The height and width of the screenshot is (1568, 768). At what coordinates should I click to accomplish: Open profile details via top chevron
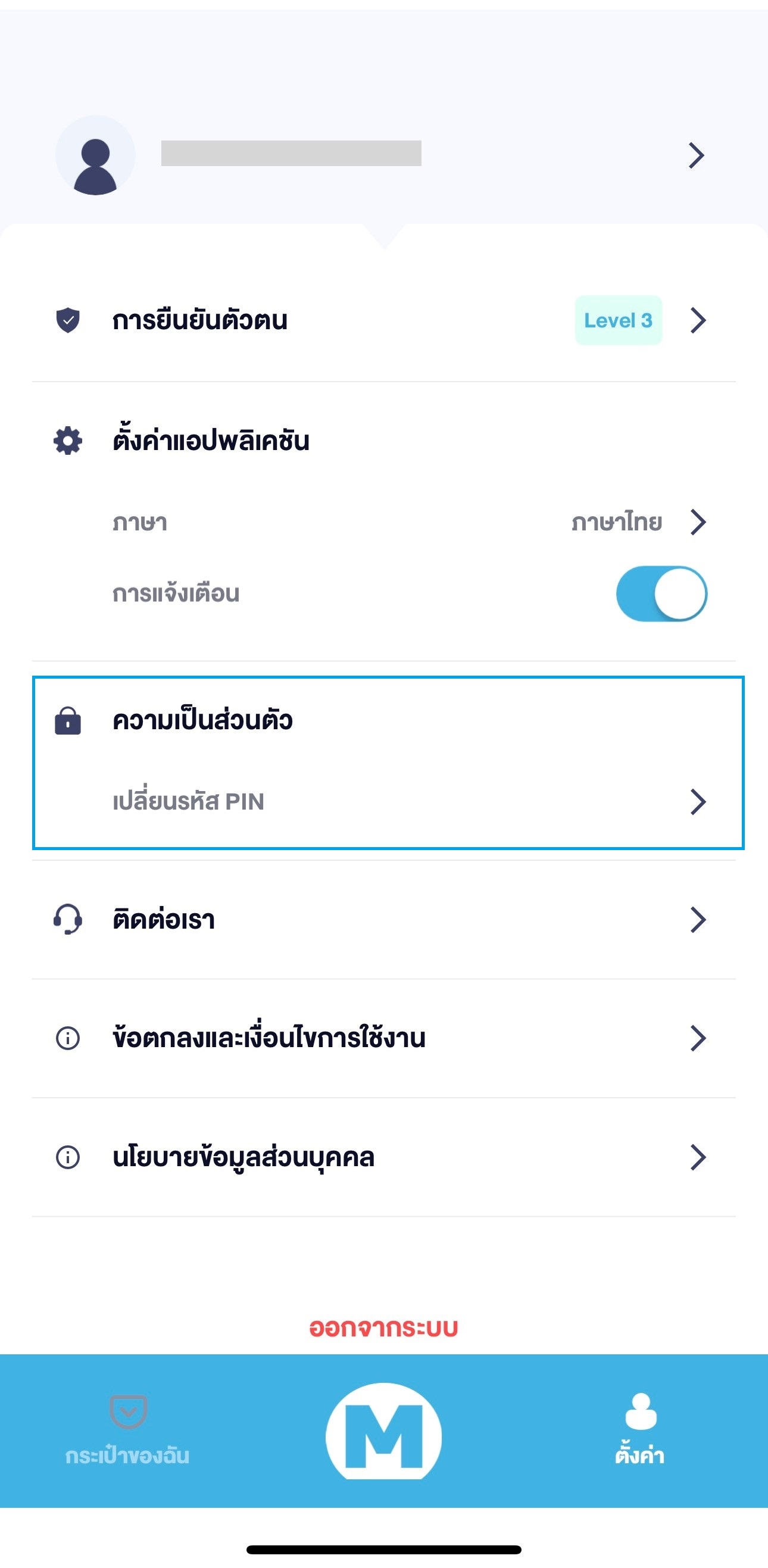point(696,155)
